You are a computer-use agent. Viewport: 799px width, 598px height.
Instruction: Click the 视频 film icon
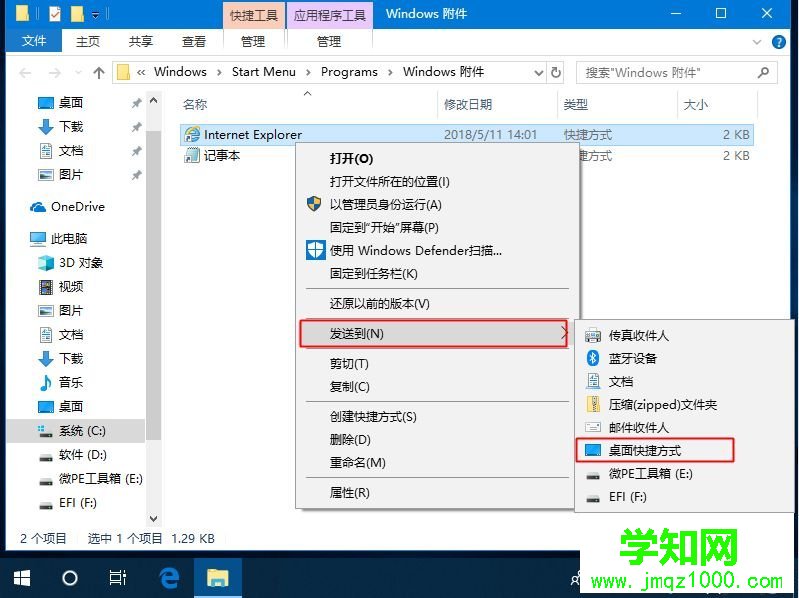46,287
